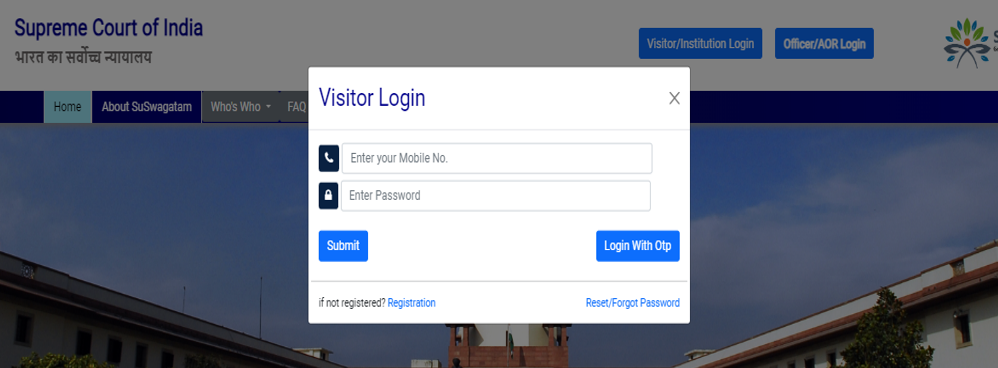Click Visitor/Institution Login button

[700, 43]
